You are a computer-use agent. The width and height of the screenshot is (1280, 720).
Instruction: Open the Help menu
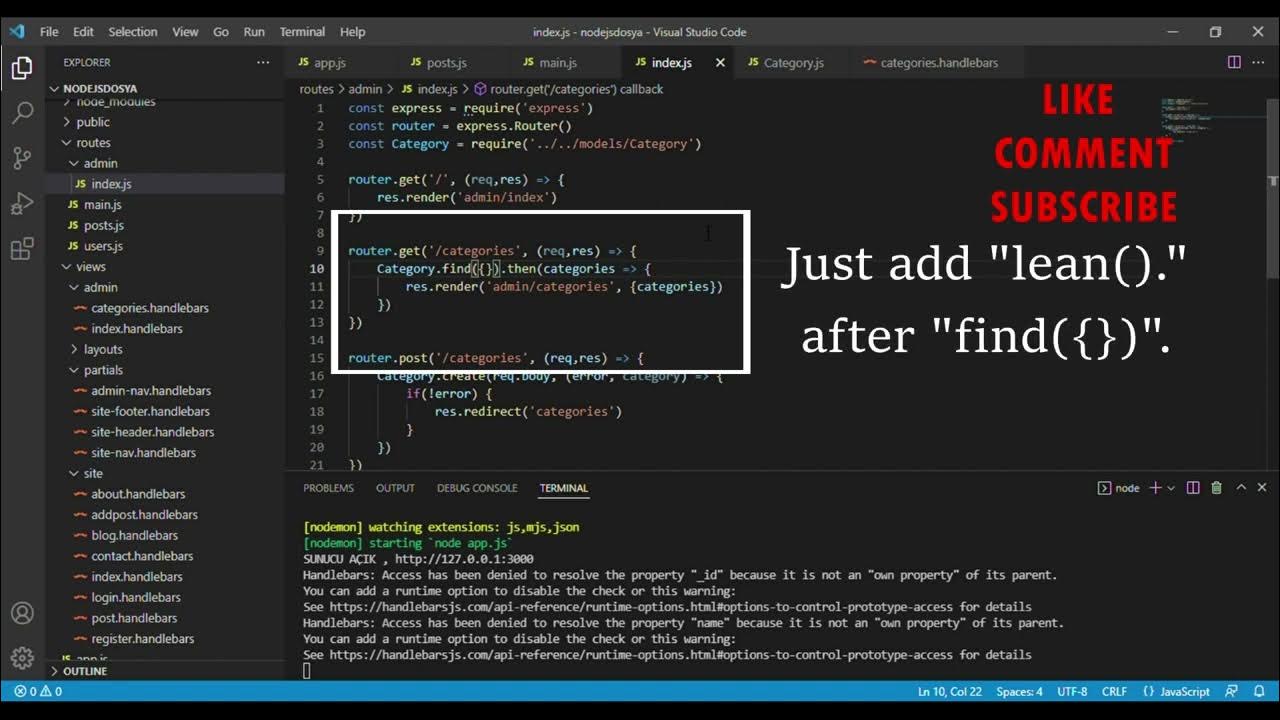(352, 32)
